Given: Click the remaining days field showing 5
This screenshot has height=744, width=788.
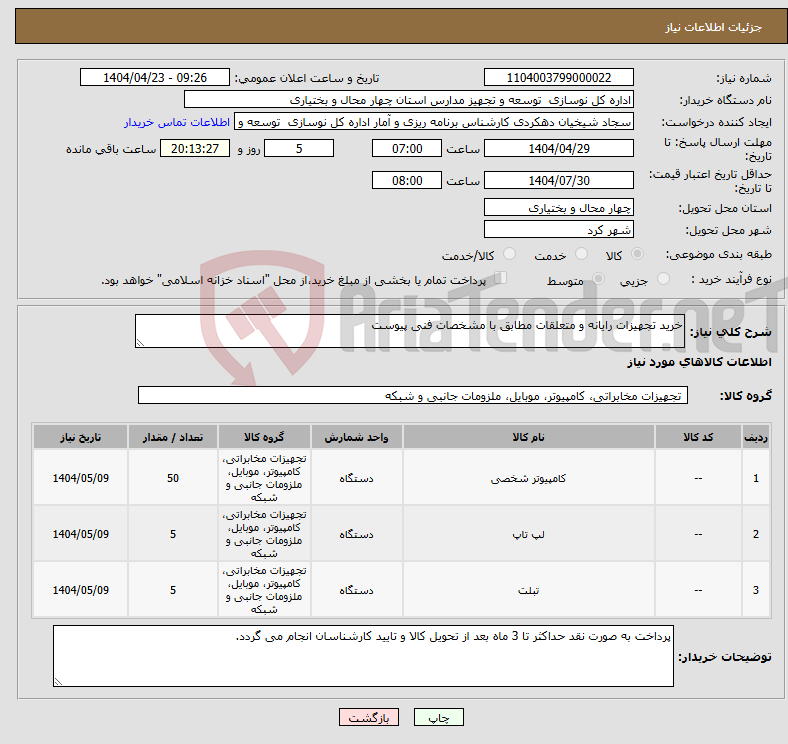Looking at the screenshot, I should pyautogui.click(x=299, y=148).
